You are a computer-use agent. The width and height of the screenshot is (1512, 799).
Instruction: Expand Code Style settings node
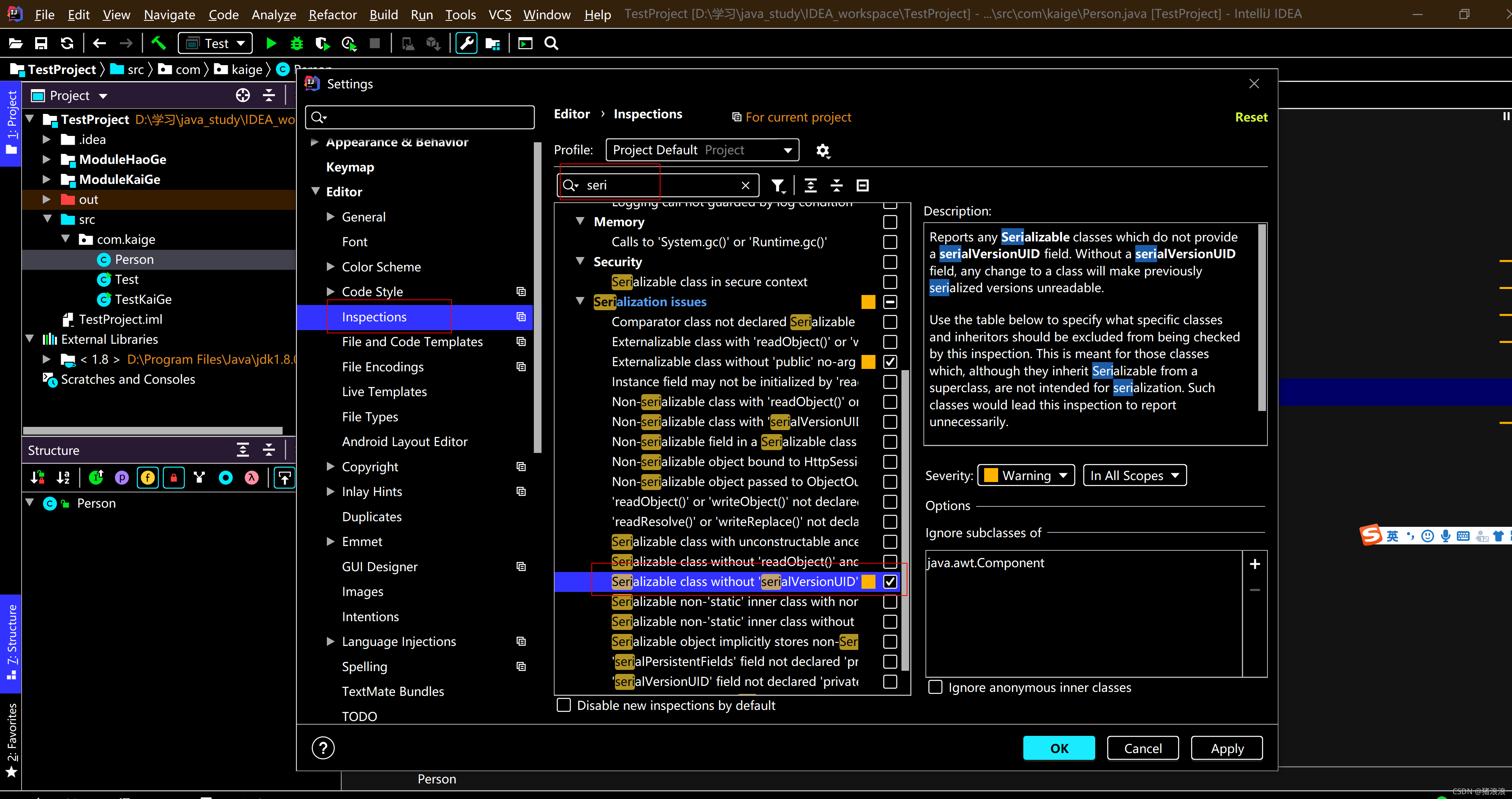pyautogui.click(x=330, y=292)
